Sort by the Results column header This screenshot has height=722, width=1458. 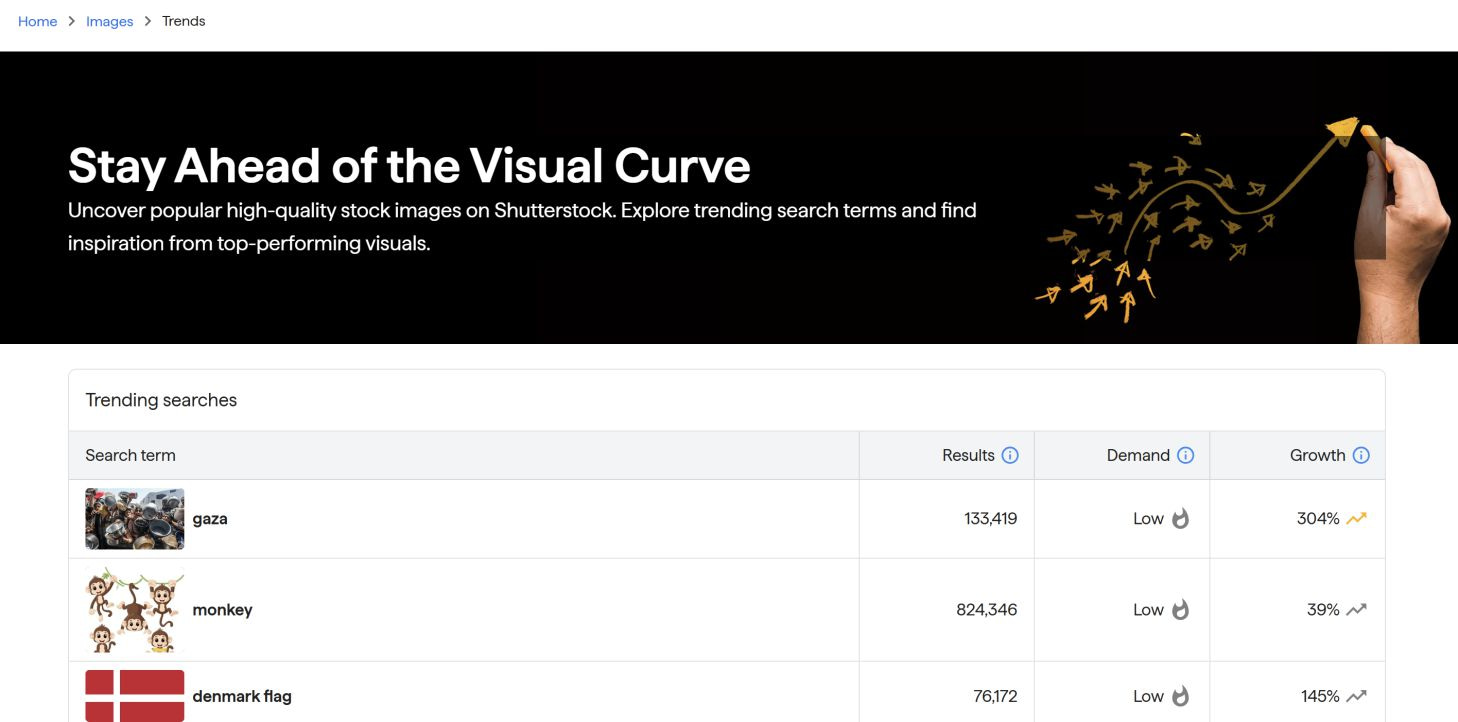[x=968, y=455]
